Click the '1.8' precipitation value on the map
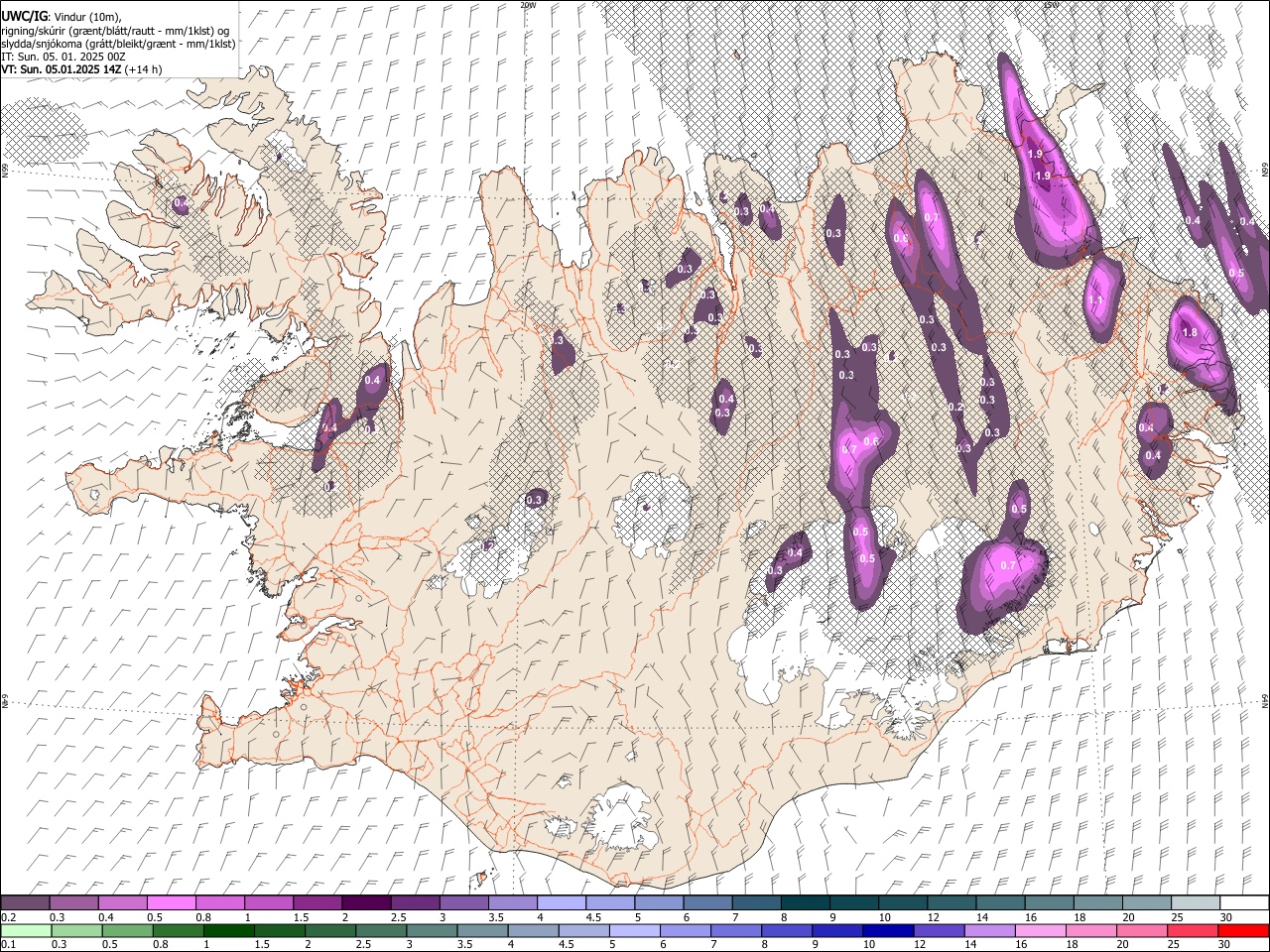This screenshot has width=1270, height=952. coord(1191,333)
